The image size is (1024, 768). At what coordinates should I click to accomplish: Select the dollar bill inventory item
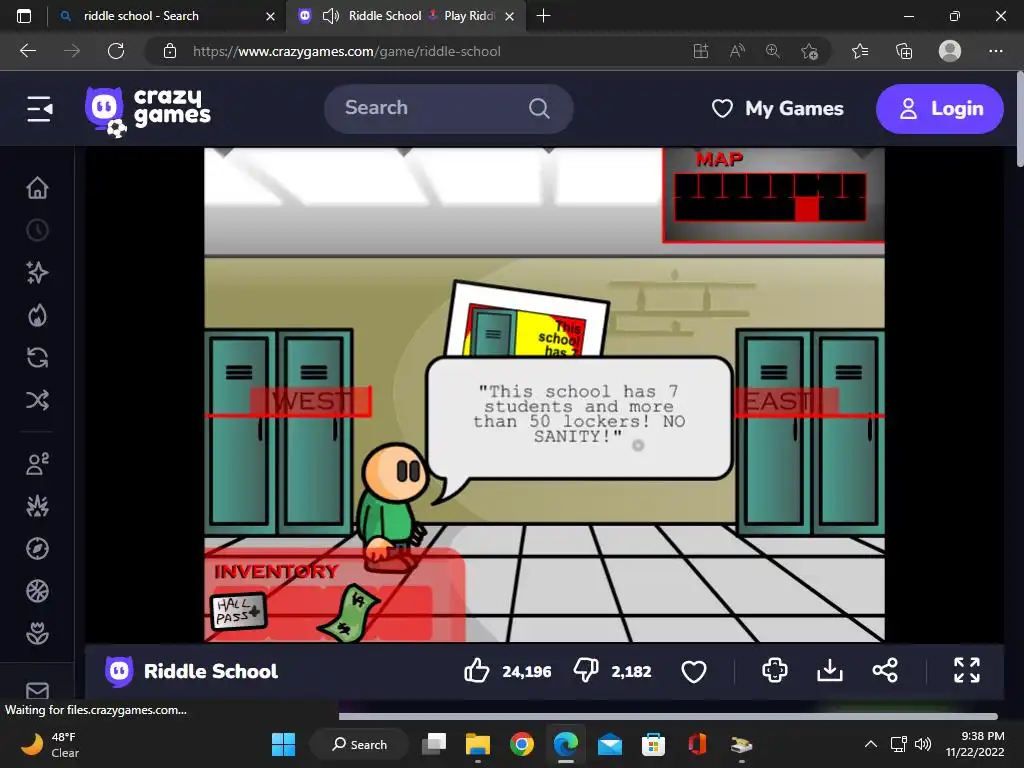pyautogui.click(x=349, y=613)
